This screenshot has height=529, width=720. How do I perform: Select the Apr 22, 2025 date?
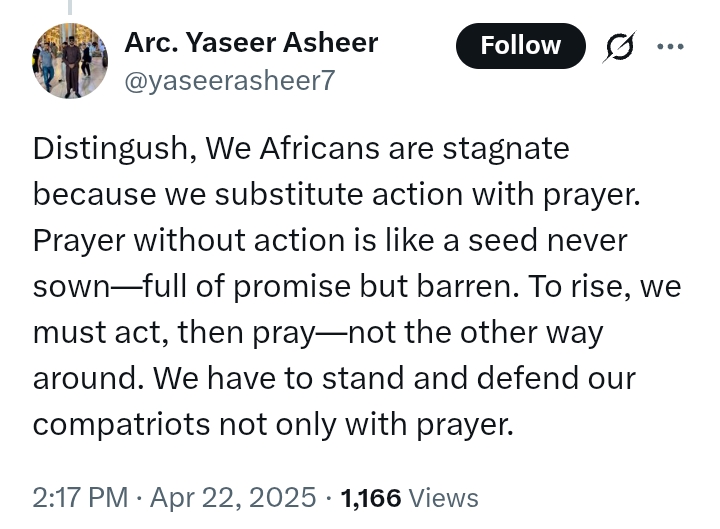(x=233, y=497)
